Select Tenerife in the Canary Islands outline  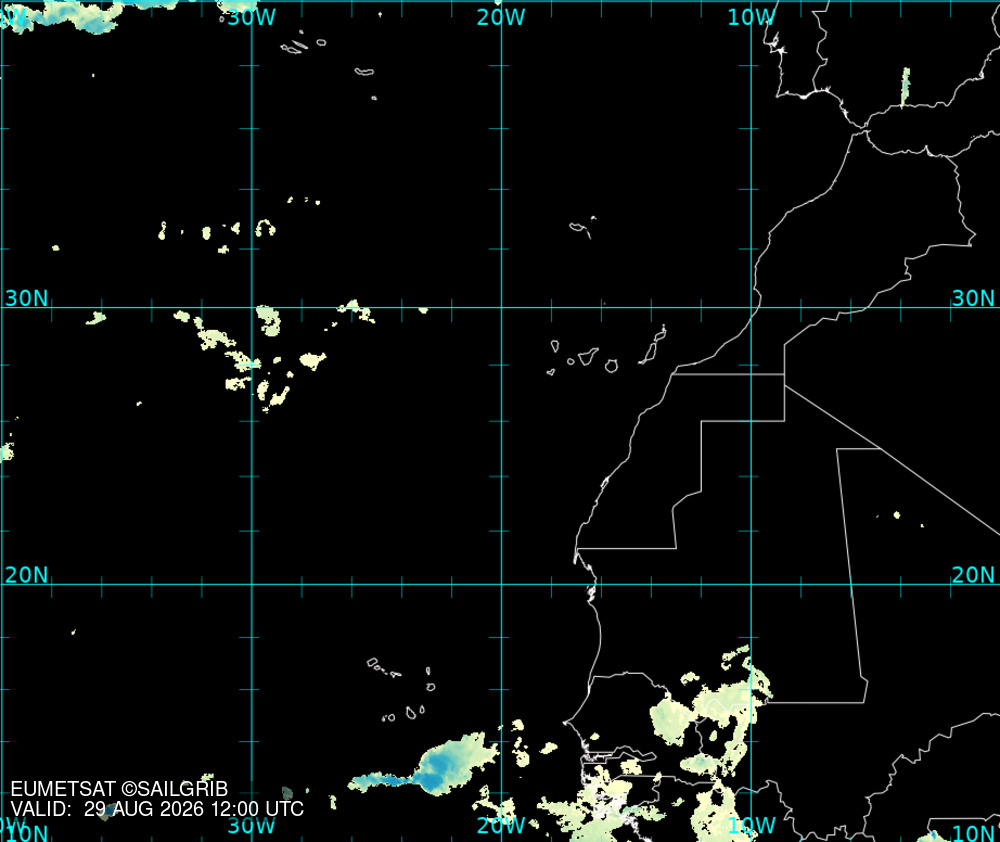(588, 356)
